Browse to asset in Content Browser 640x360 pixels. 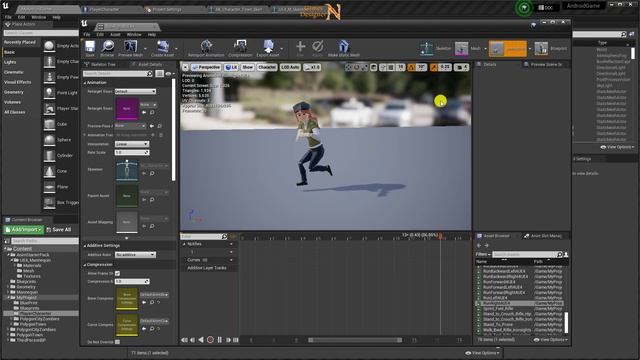[107, 48]
